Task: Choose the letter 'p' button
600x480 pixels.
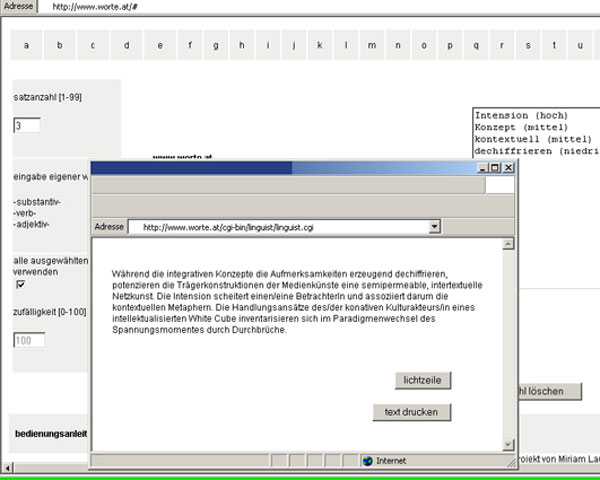Action: [x=449, y=45]
